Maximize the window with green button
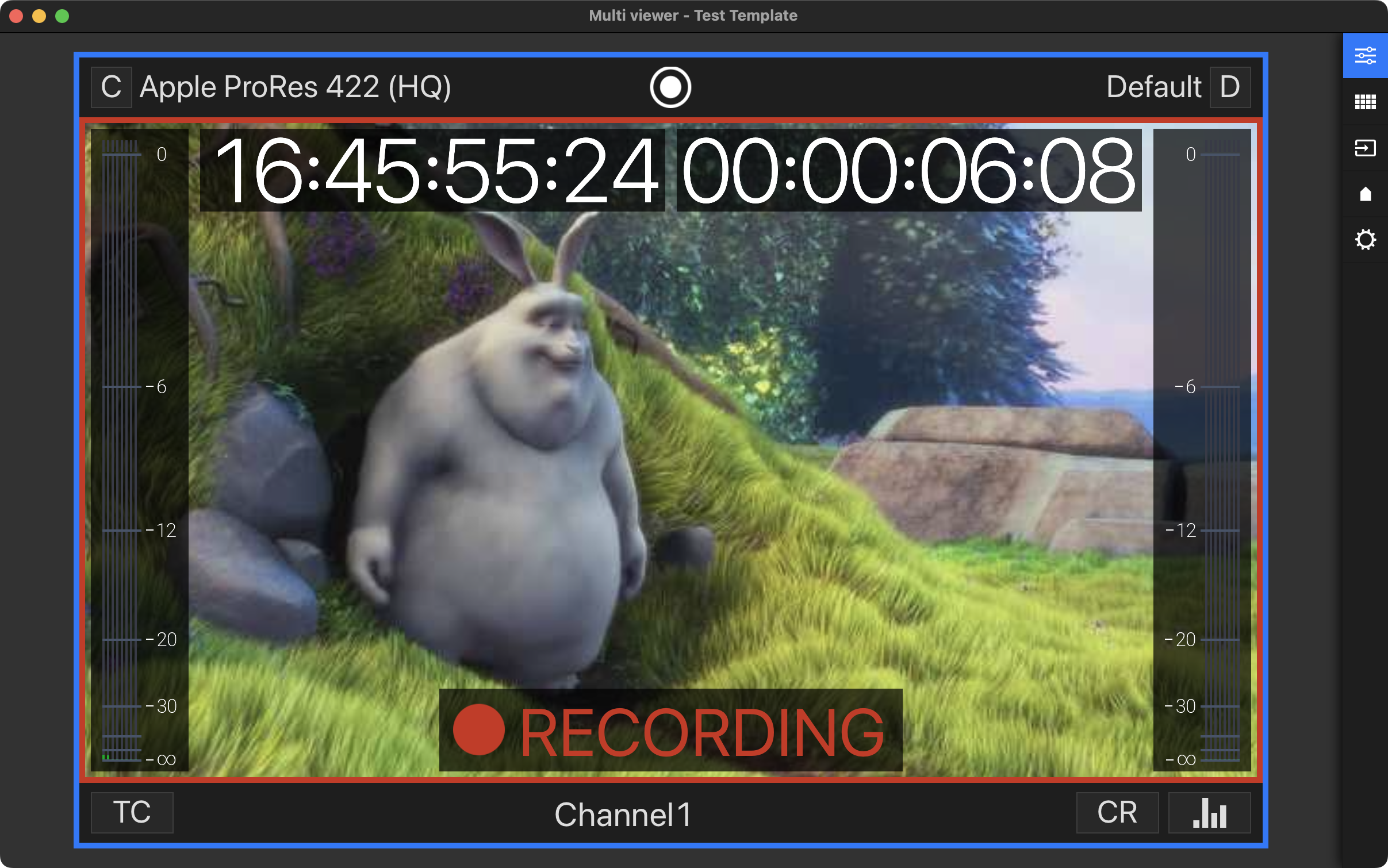The width and height of the screenshot is (1388, 868). pyautogui.click(x=62, y=16)
